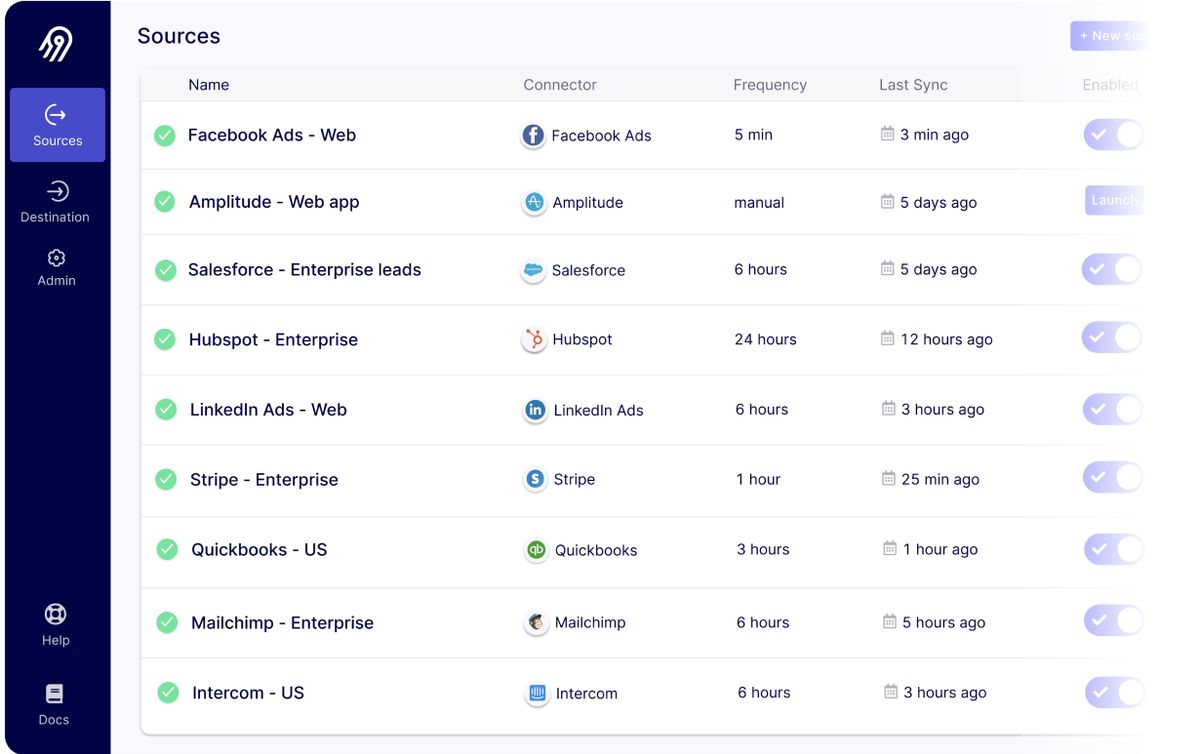
Task: Select the Hubspot connector icon
Action: point(534,339)
